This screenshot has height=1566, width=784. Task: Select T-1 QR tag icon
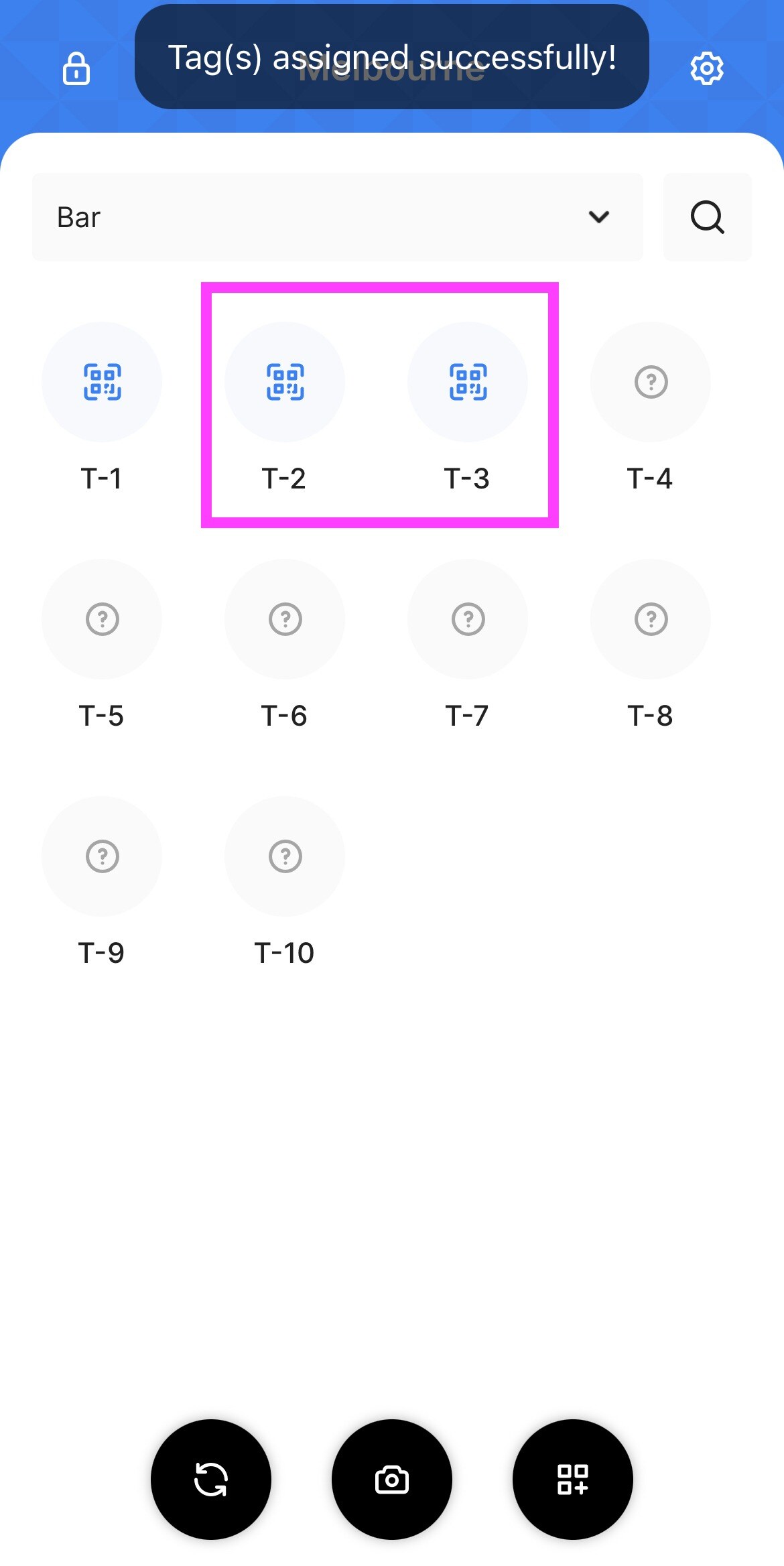tap(102, 382)
